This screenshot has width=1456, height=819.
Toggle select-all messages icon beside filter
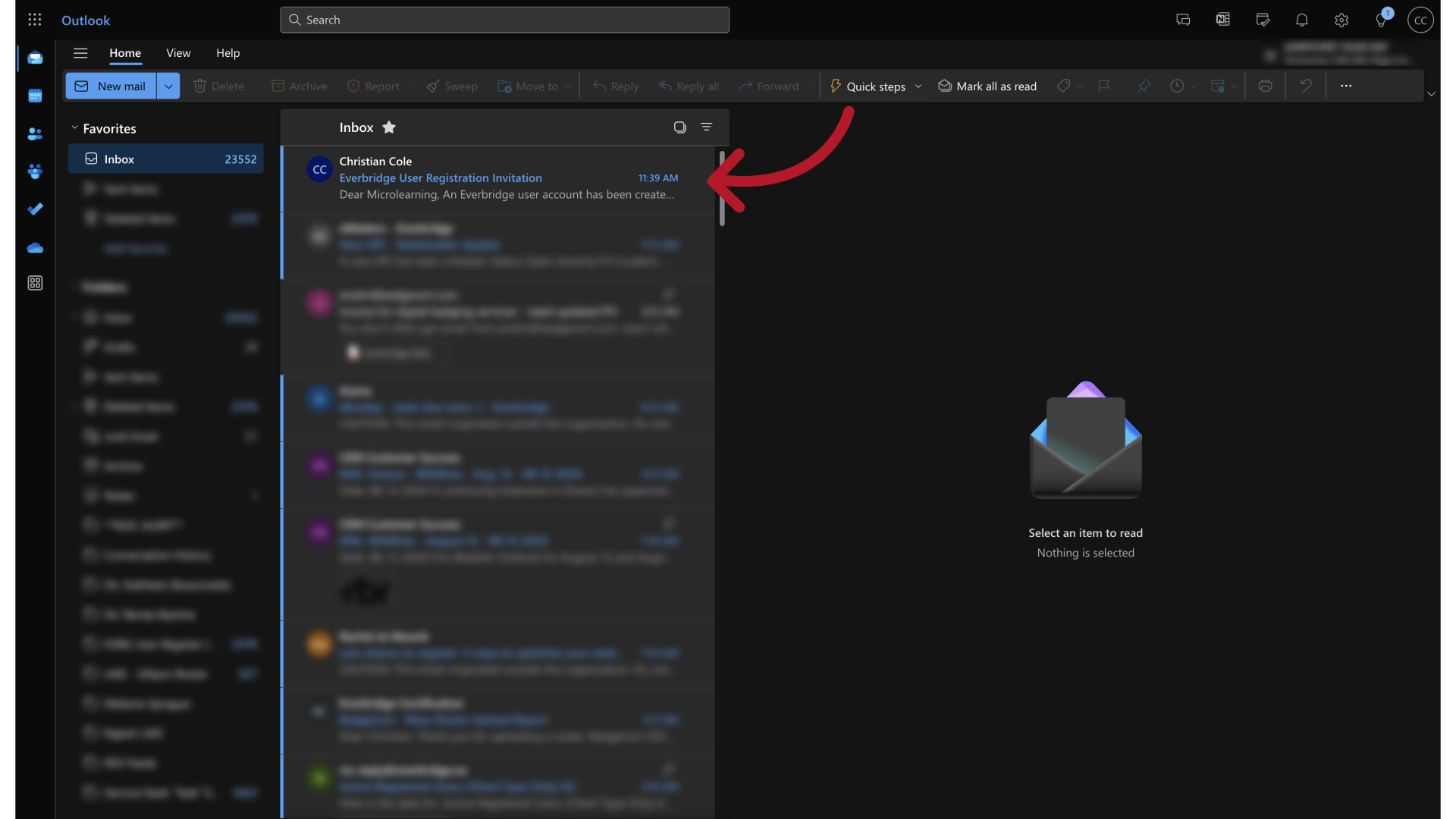coord(679,127)
